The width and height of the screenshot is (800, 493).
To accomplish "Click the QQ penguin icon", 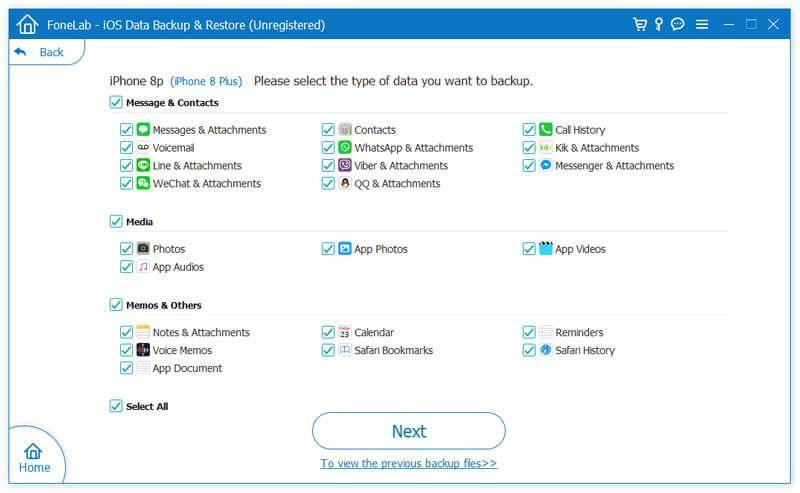I will (345, 183).
